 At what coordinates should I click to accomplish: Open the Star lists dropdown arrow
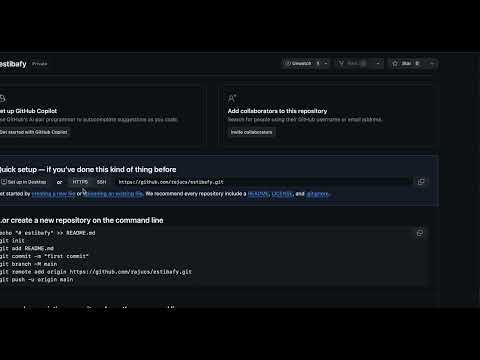coord(432,63)
